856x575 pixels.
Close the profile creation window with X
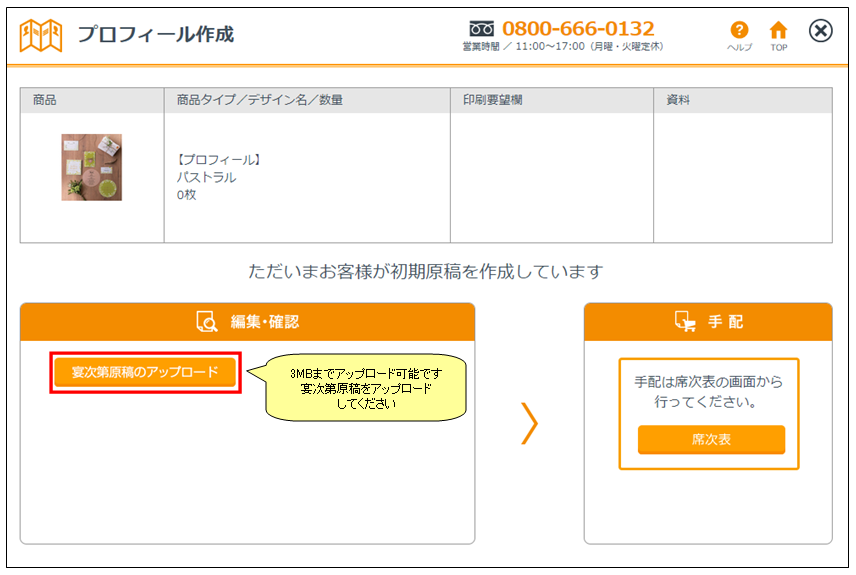pos(820,31)
